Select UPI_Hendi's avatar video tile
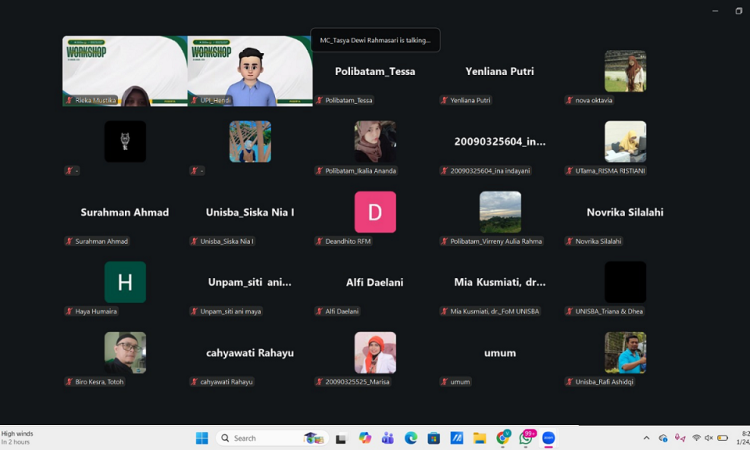The height and width of the screenshot is (450, 750). (250, 71)
